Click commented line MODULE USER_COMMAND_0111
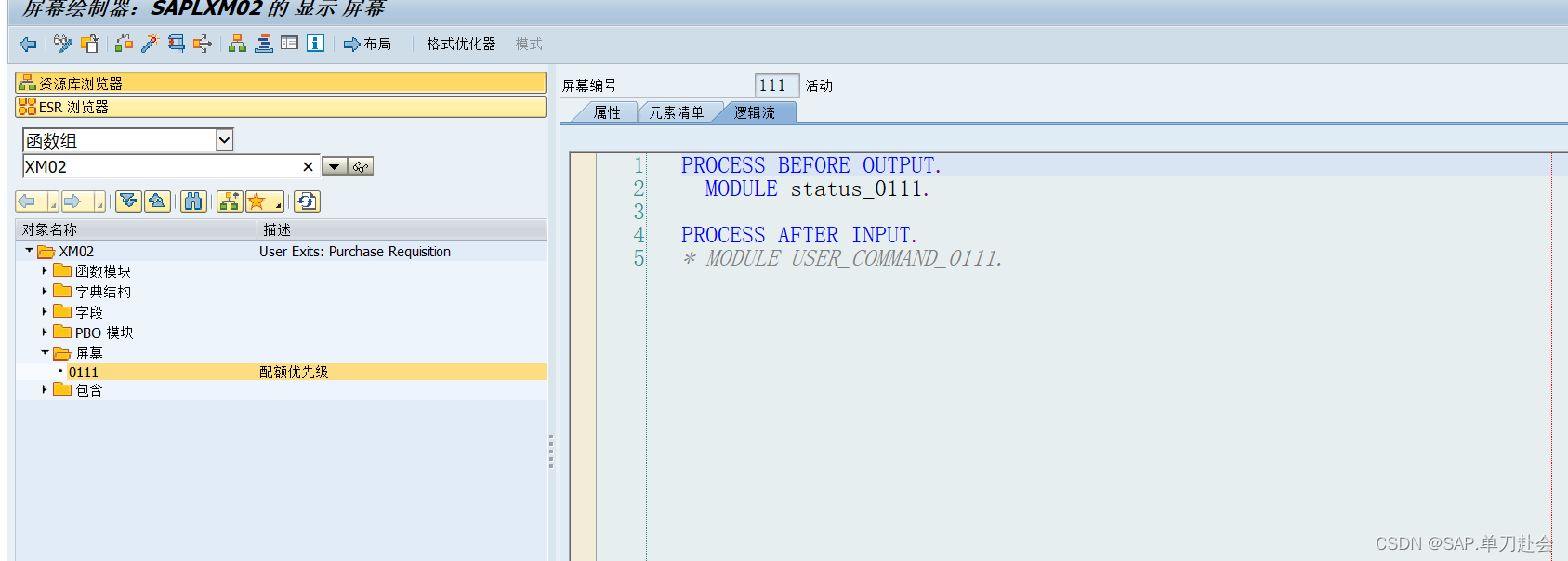Image resolution: width=1568 pixels, height=561 pixels. (842, 258)
